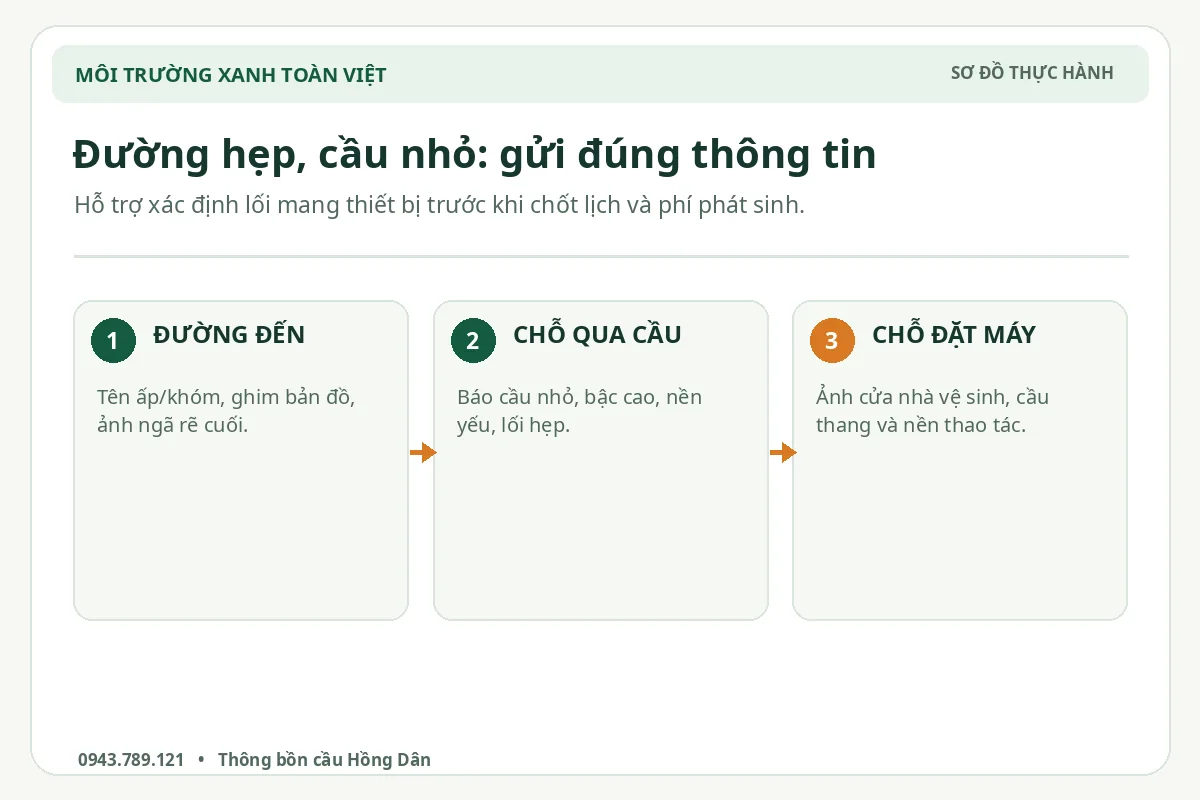Click the footer text "Thông bồn cầu Hồng Dân"

point(324,759)
